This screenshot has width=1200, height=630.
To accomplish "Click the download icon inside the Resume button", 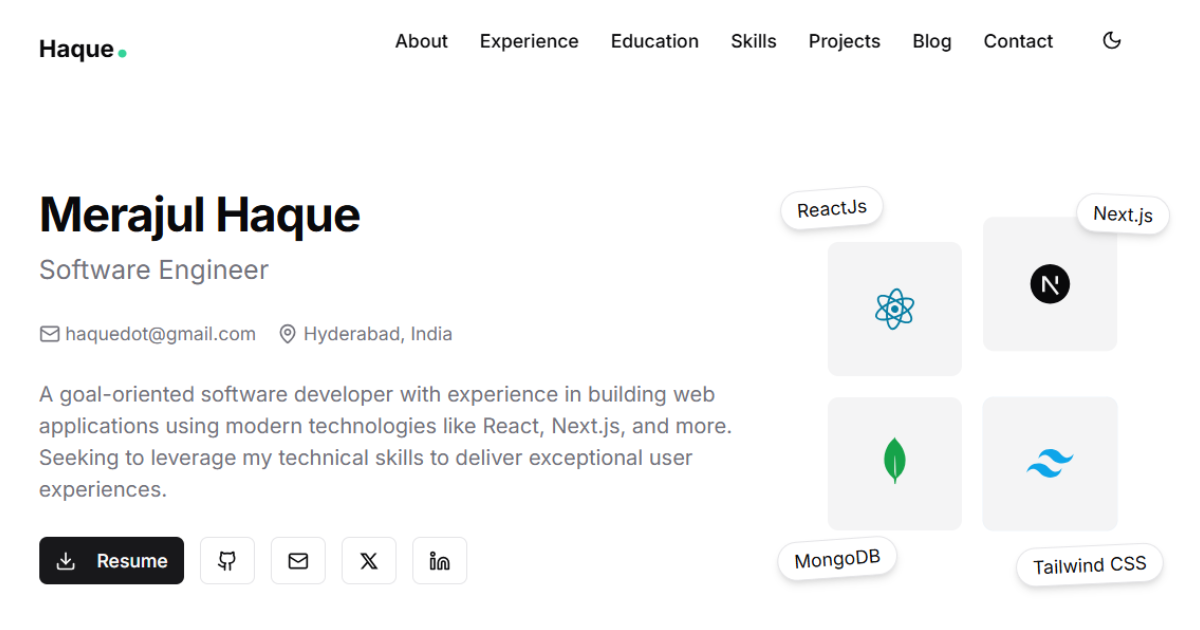I will point(66,561).
